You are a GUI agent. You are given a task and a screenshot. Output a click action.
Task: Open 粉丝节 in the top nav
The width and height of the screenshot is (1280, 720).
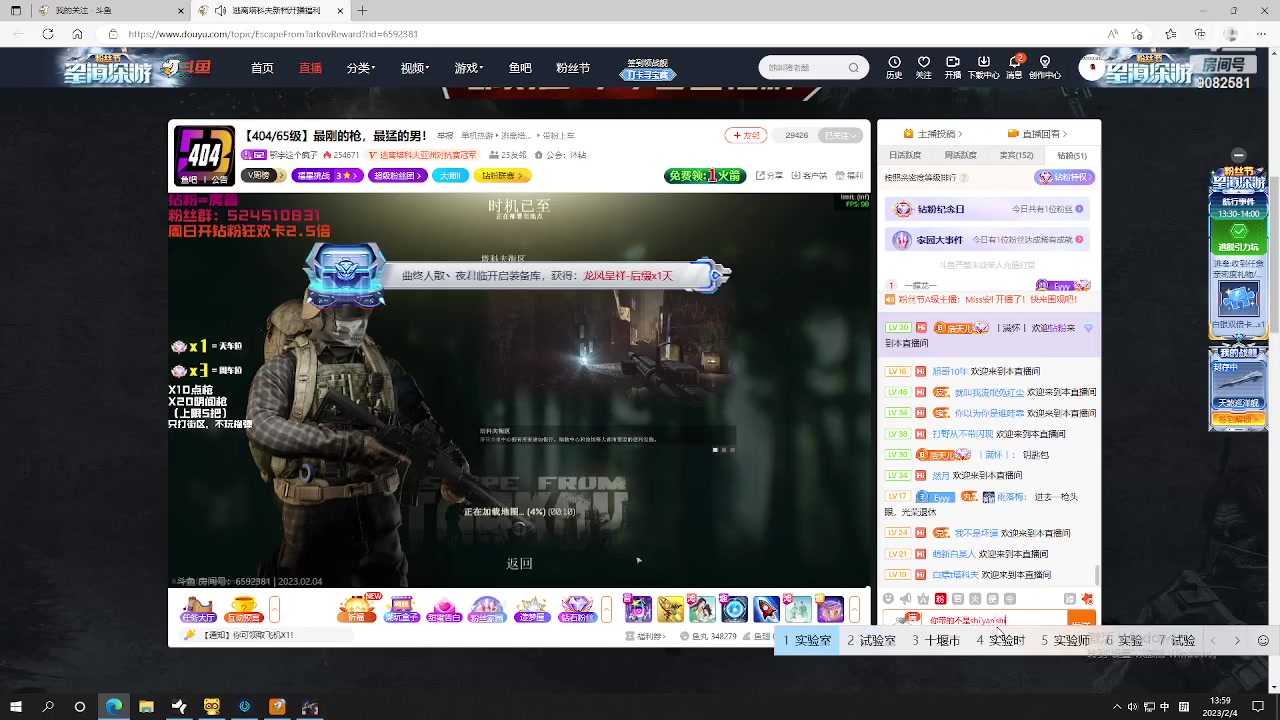(x=573, y=68)
